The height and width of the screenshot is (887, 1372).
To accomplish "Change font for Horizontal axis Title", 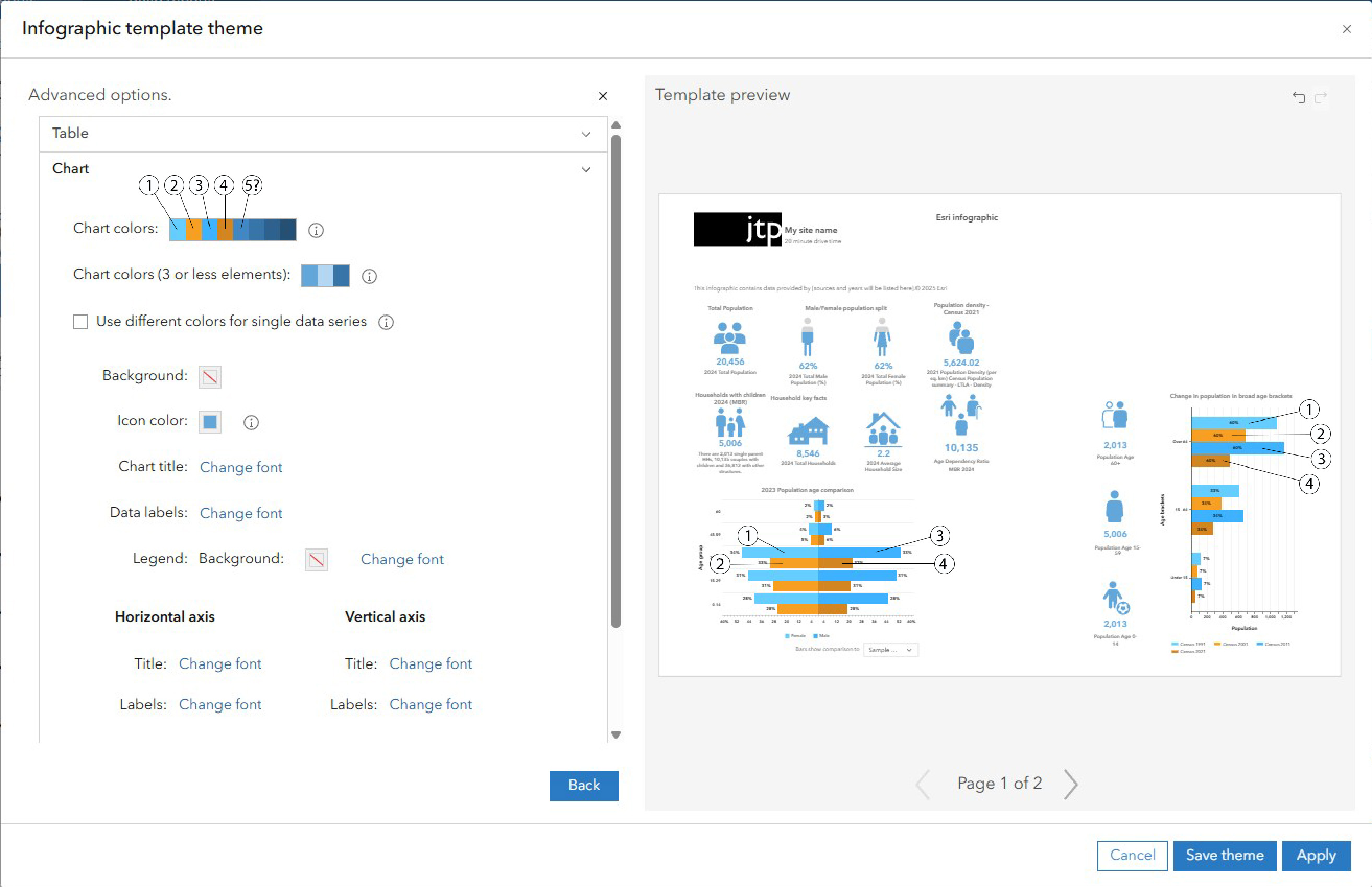I will (x=220, y=663).
